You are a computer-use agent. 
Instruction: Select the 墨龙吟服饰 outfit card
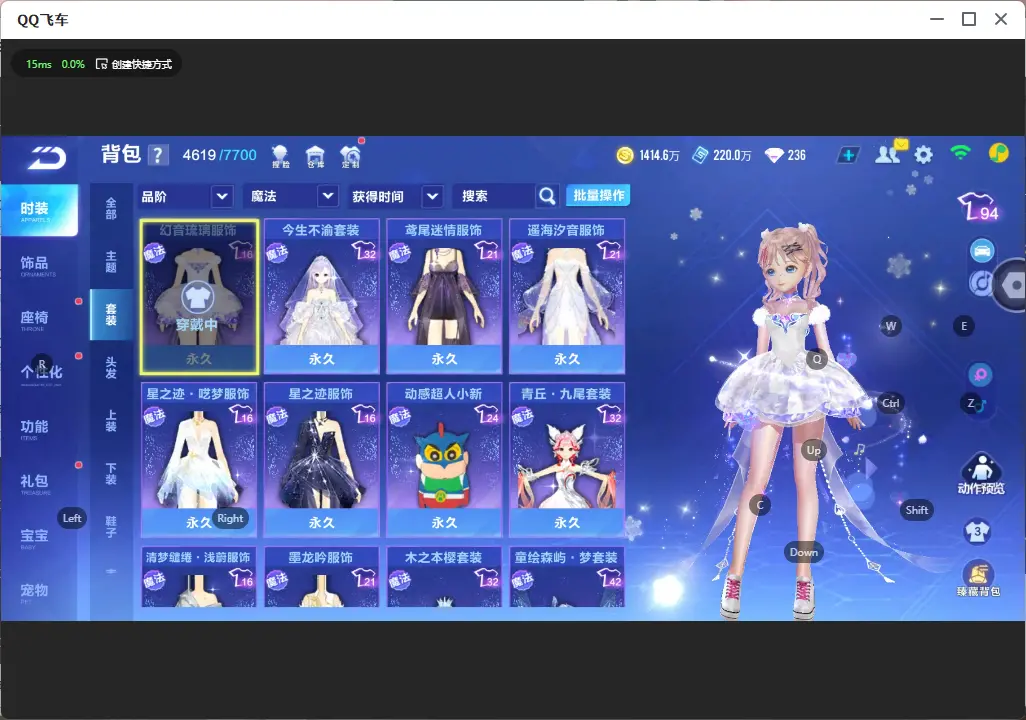point(321,577)
